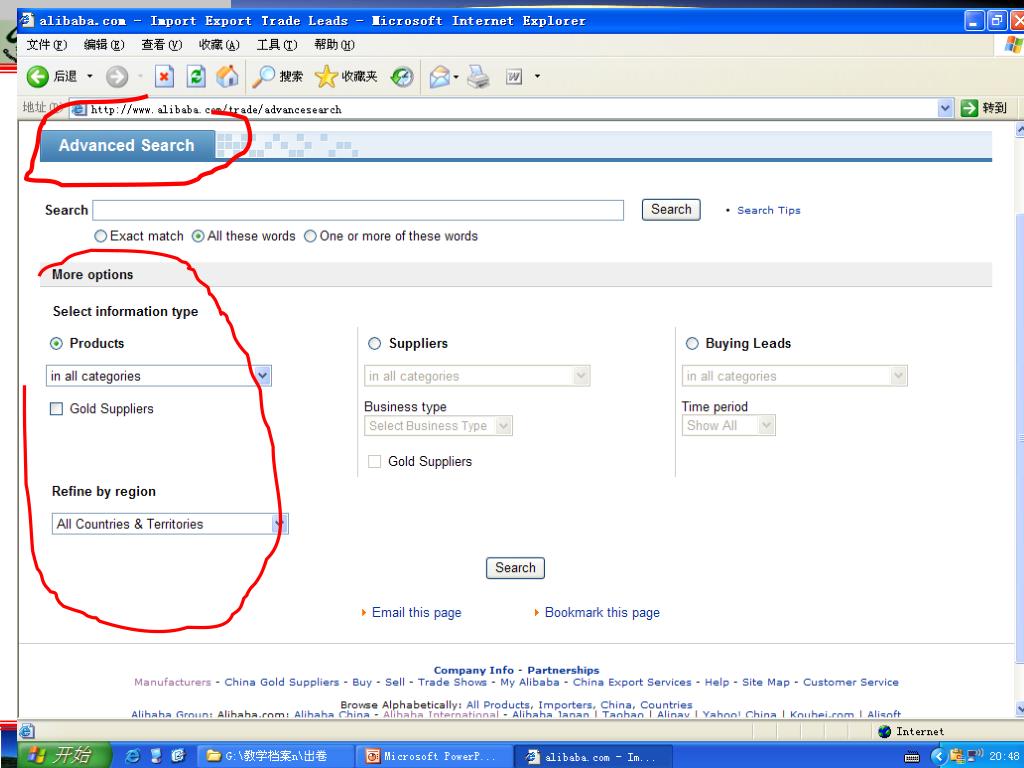
Task: Open the 编辑(E) menu
Action: coord(104,44)
